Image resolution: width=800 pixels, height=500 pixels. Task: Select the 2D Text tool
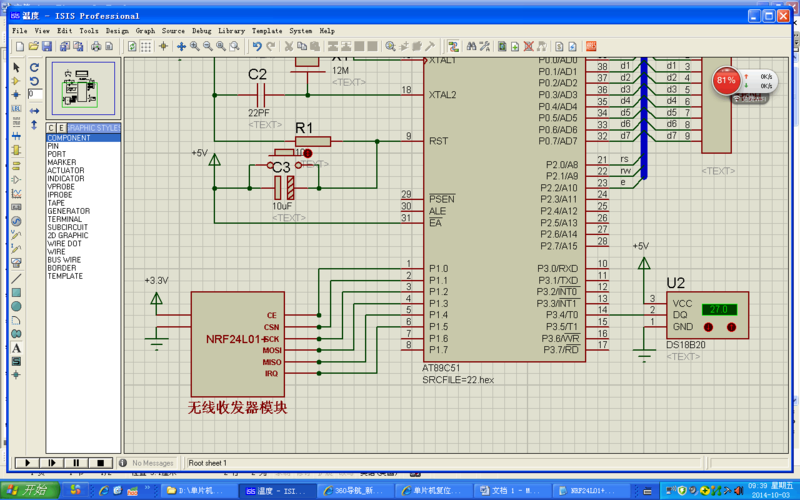point(16,348)
